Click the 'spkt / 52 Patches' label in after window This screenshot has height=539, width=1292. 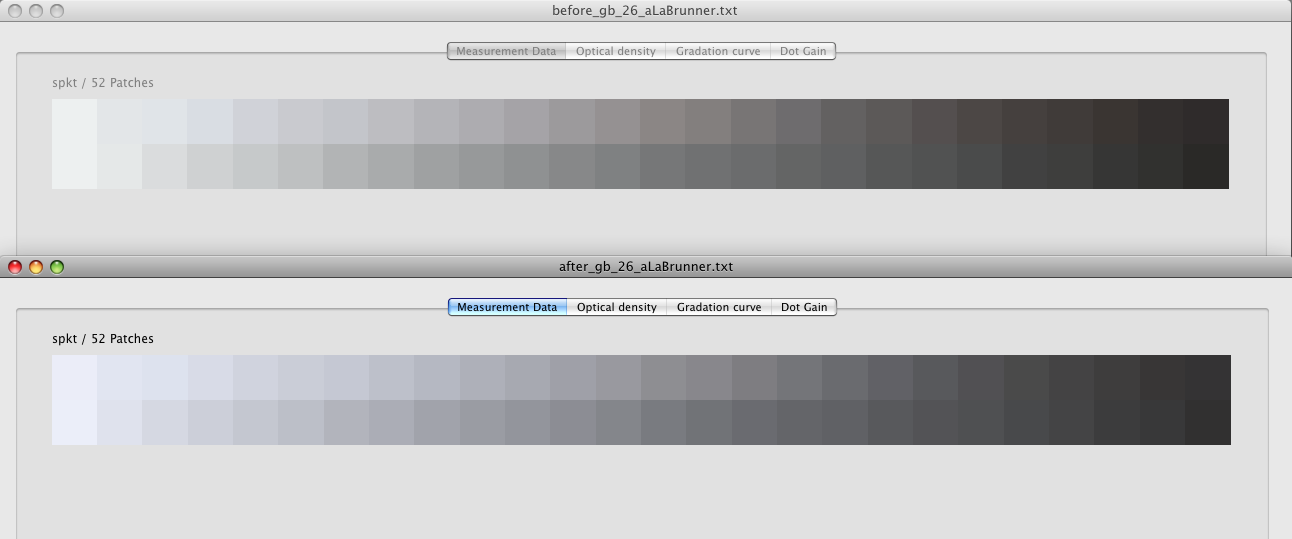click(x=103, y=339)
